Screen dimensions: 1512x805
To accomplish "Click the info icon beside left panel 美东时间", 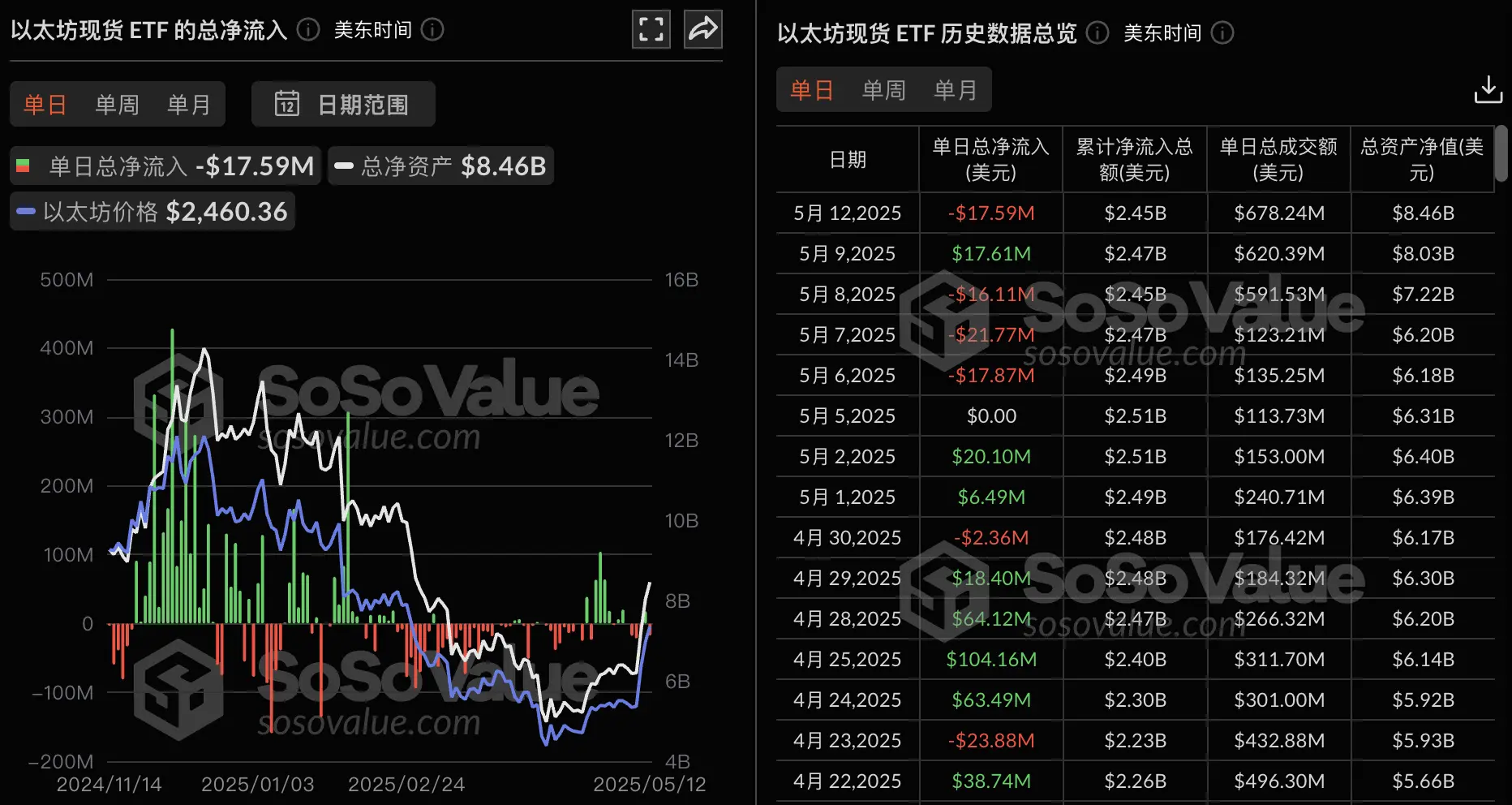I will point(432,30).
